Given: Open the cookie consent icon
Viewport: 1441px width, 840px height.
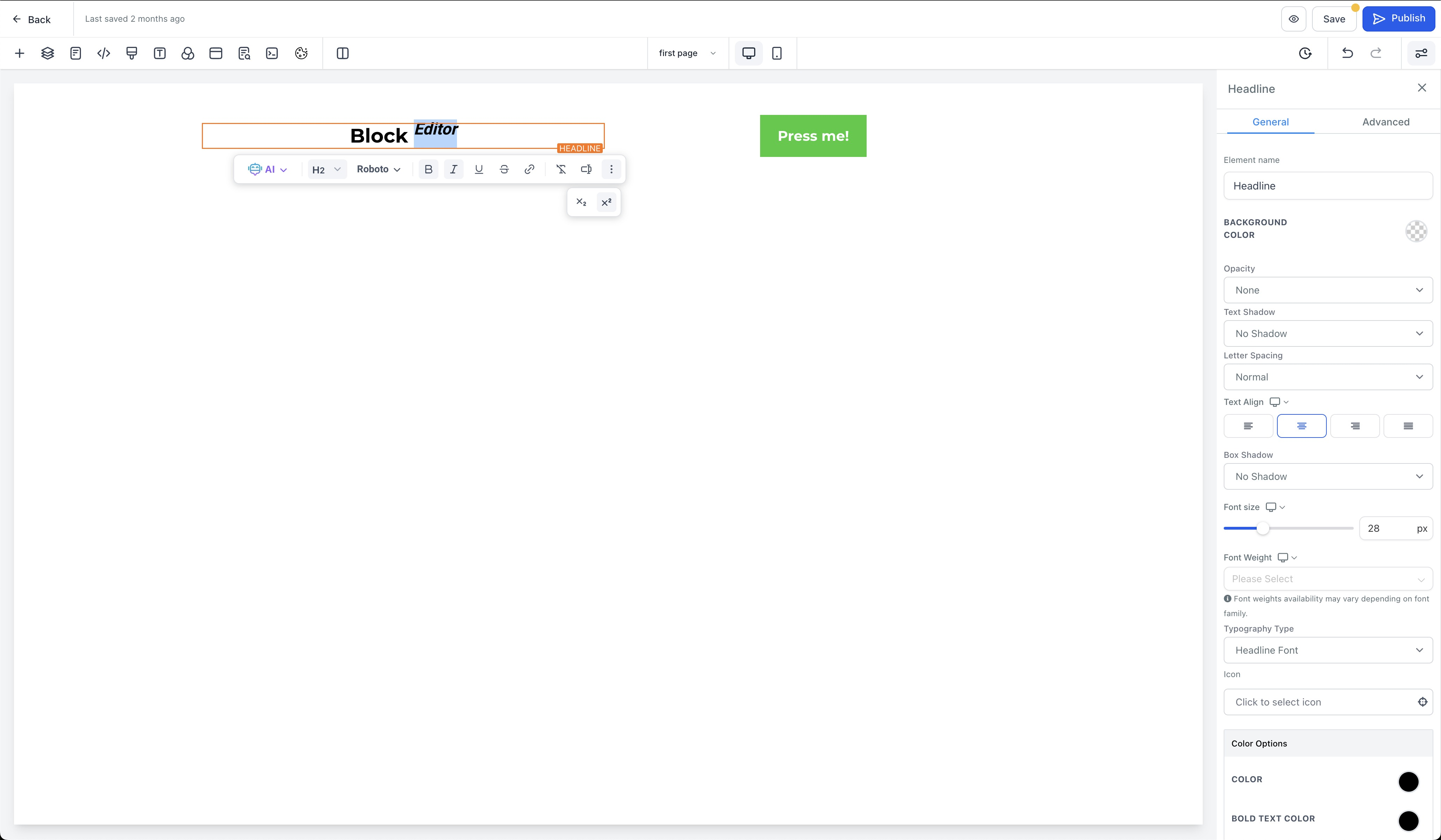Looking at the screenshot, I should point(301,53).
